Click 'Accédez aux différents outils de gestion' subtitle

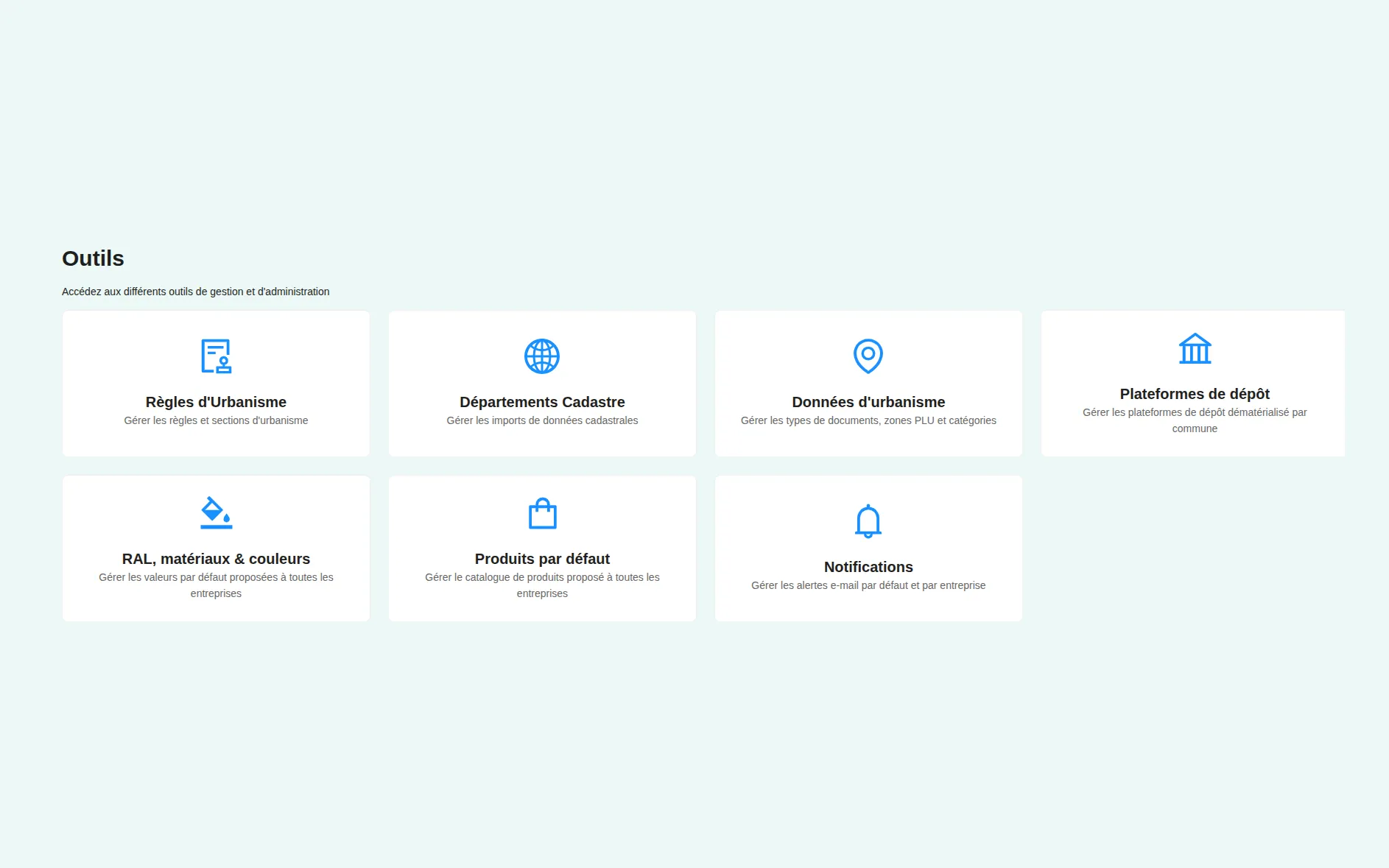click(195, 292)
